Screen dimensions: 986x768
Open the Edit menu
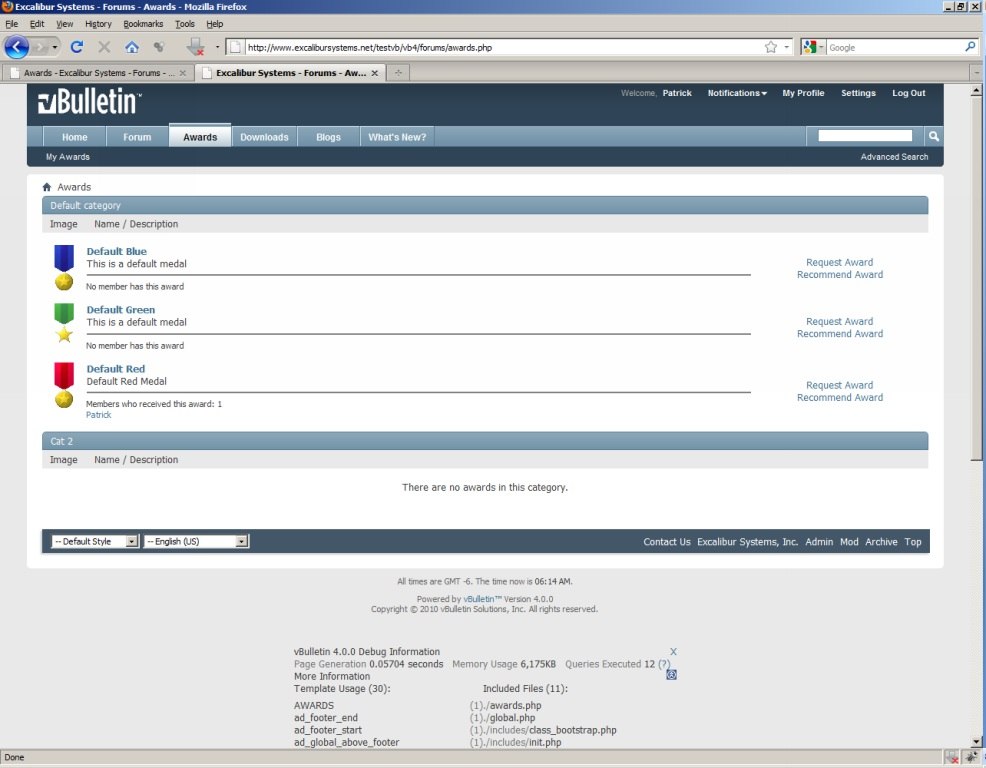pos(37,24)
